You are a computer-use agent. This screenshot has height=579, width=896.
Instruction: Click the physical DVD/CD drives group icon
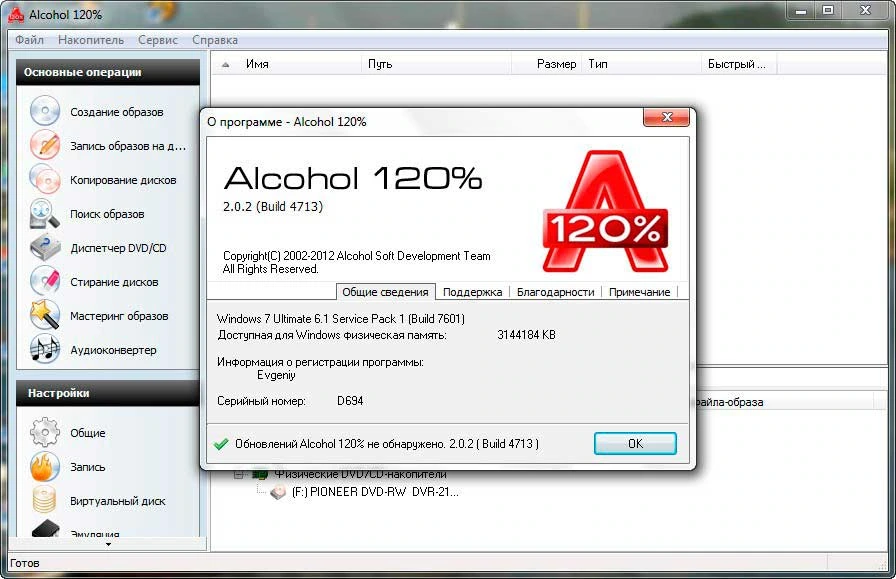pyautogui.click(x=260, y=474)
